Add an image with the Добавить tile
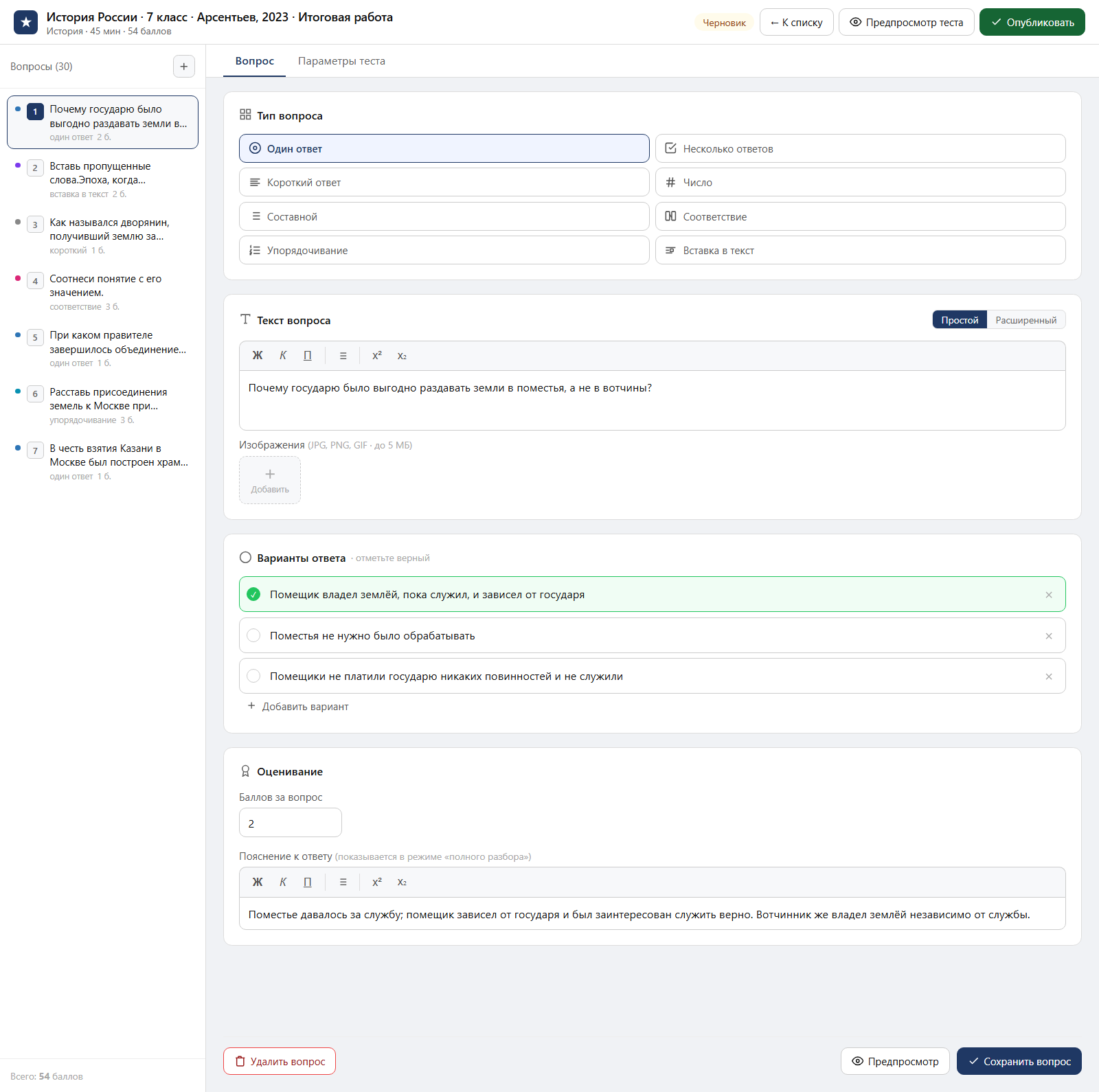 click(x=270, y=480)
